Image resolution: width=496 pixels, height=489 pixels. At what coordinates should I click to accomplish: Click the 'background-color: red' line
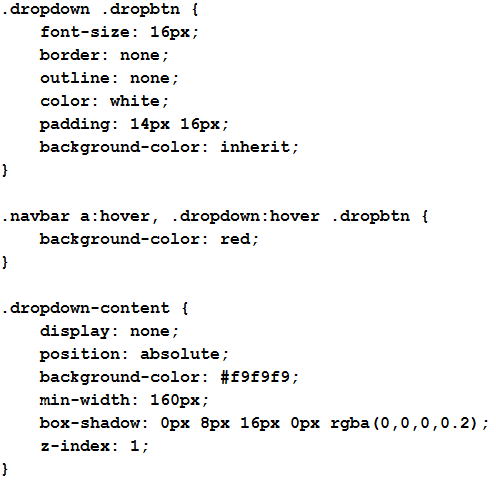[149, 239]
